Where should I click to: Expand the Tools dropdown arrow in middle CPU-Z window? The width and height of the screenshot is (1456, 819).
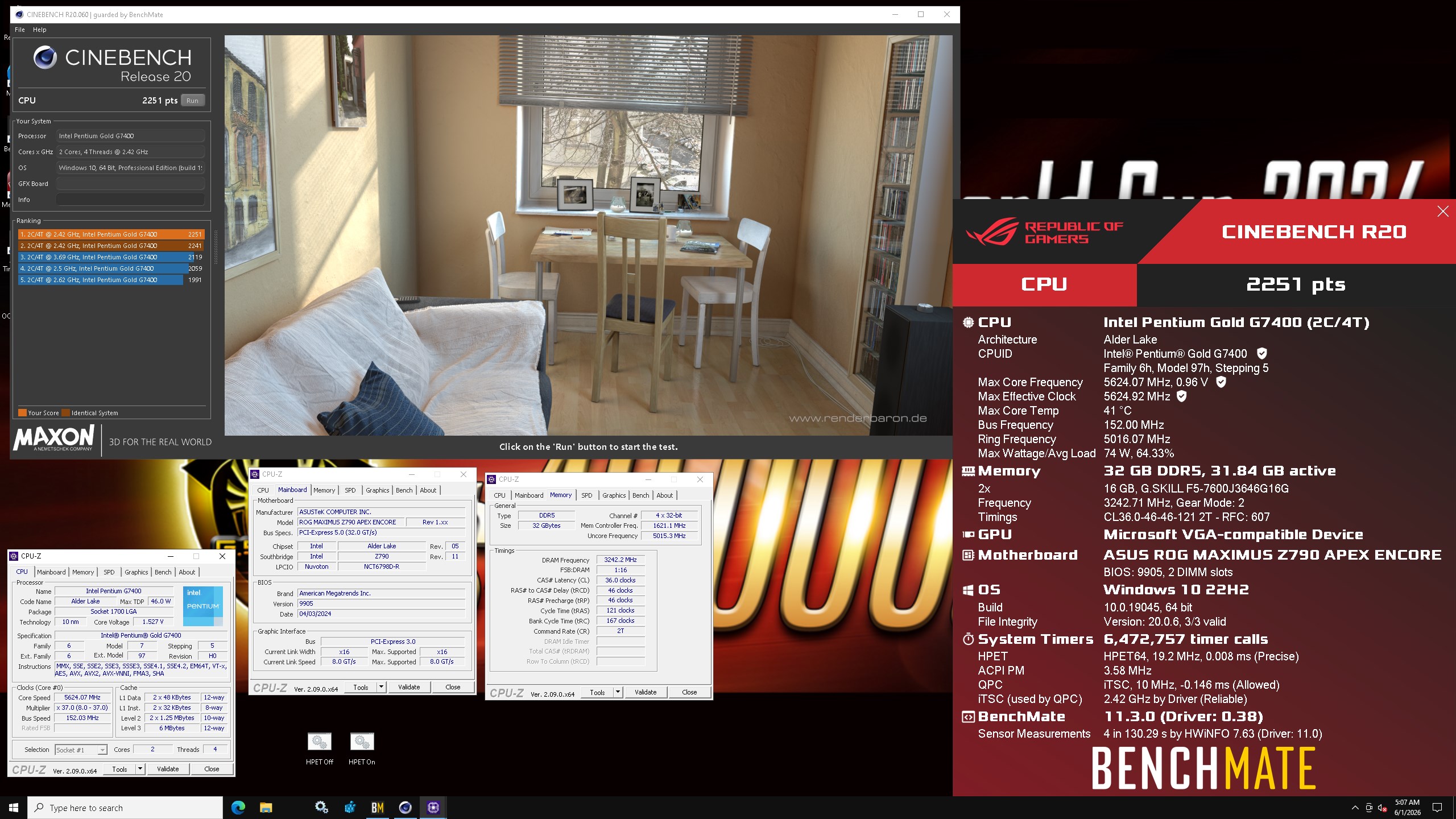point(381,687)
